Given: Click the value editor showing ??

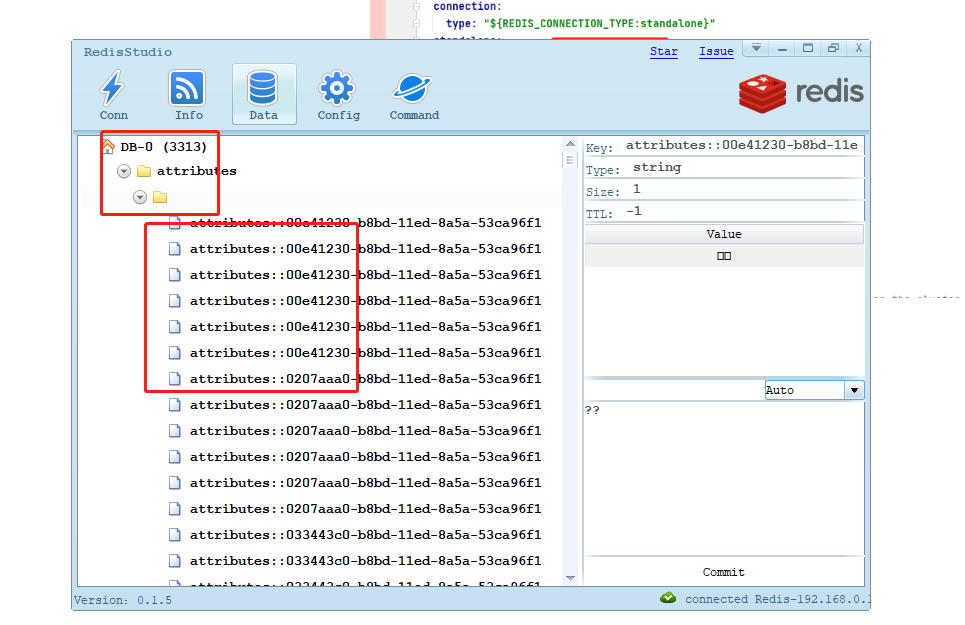Looking at the screenshot, I should (x=724, y=479).
